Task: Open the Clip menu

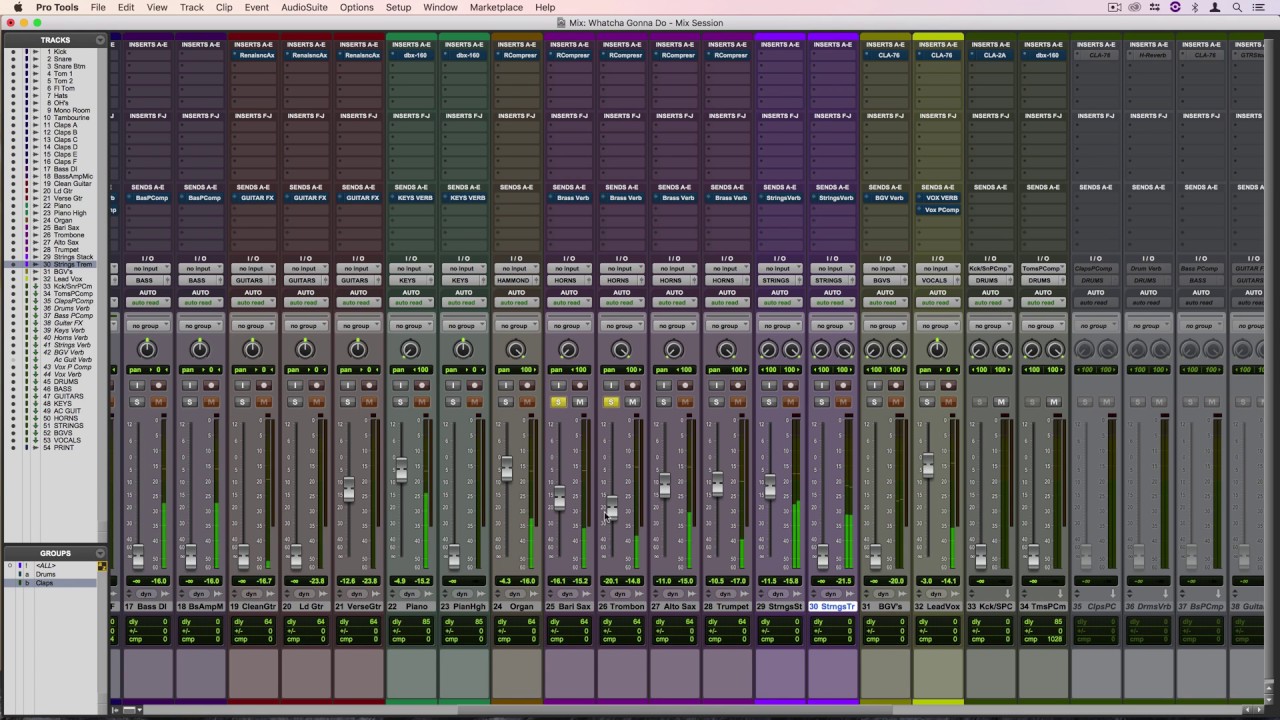Action: [224, 7]
